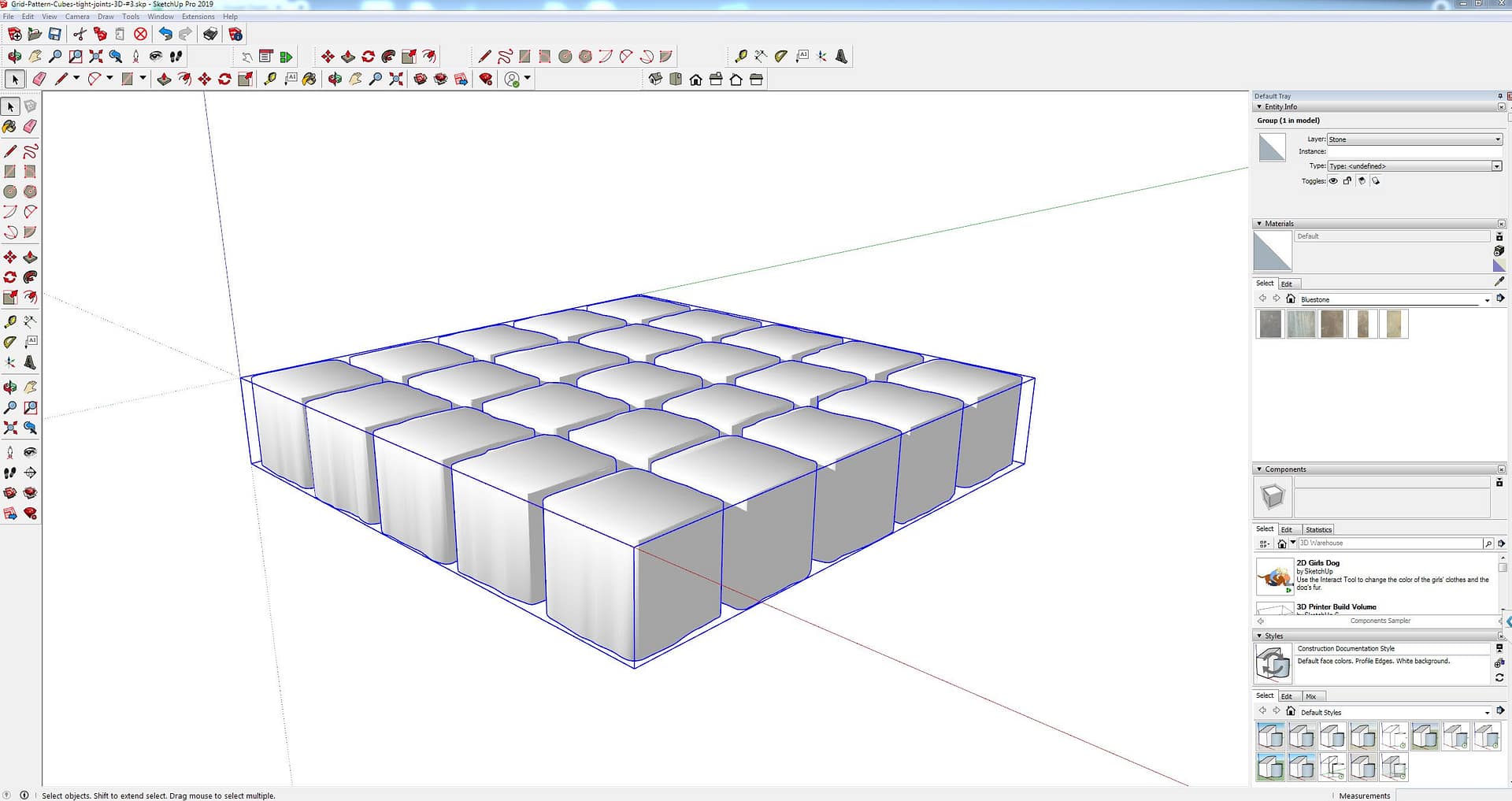
Task: Pick the Eraser tool in the left toolbar
Action: point(30,126)
